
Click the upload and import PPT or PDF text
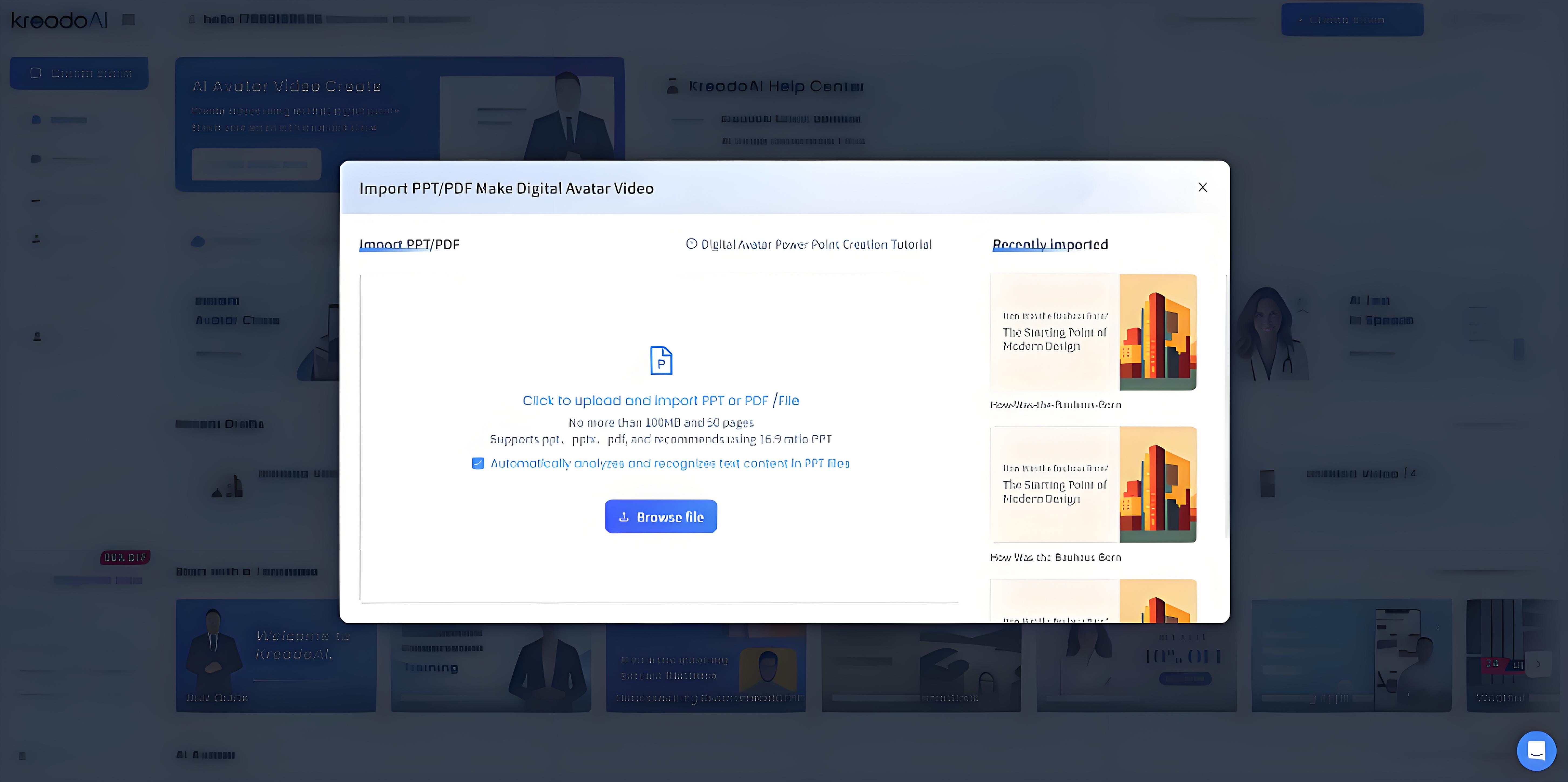pos(660,401)
